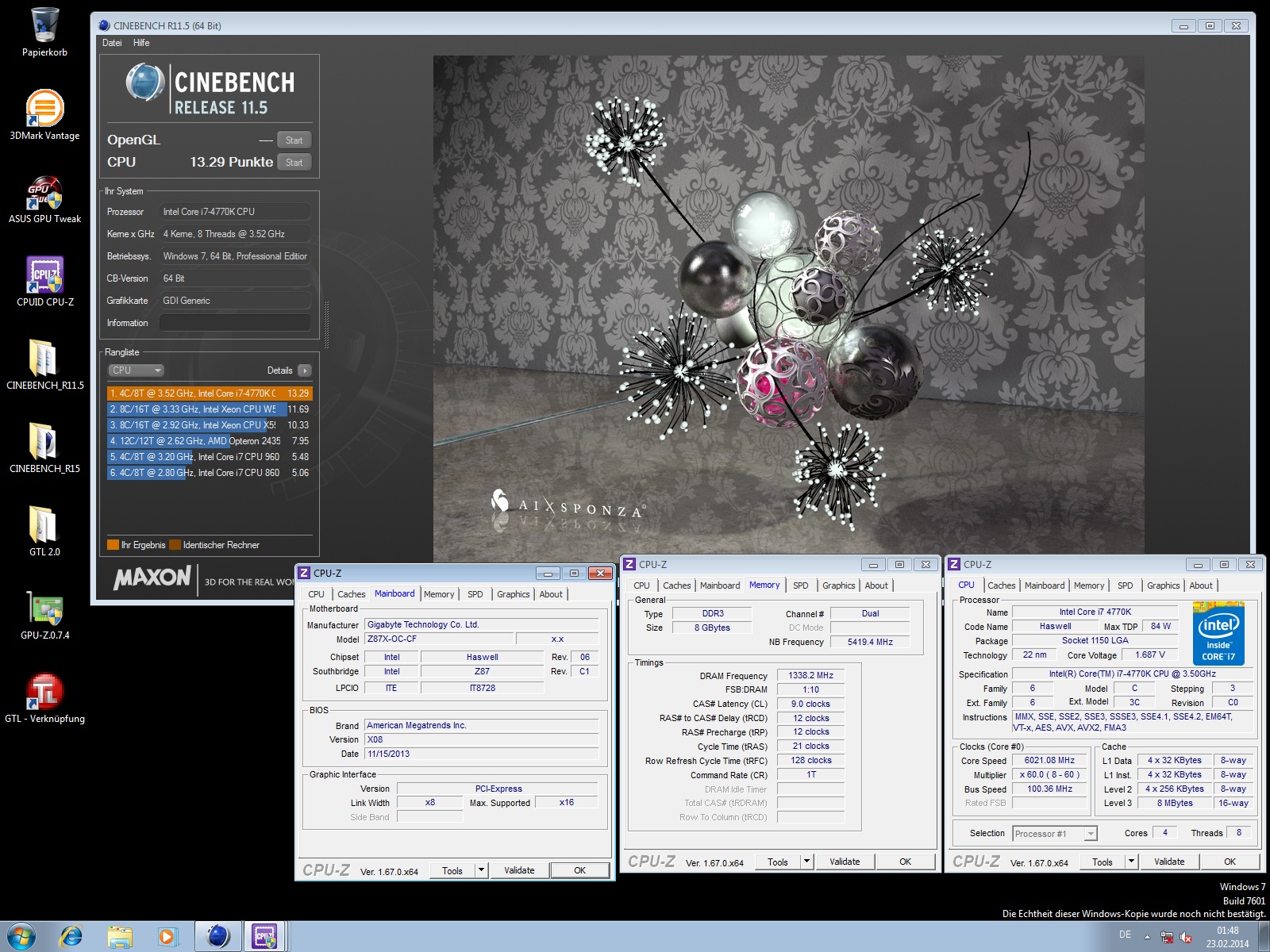Click OK in Mainboard CPU-Z window
The height and width of the screenshot is (952, 1270).
pos(579,870)
